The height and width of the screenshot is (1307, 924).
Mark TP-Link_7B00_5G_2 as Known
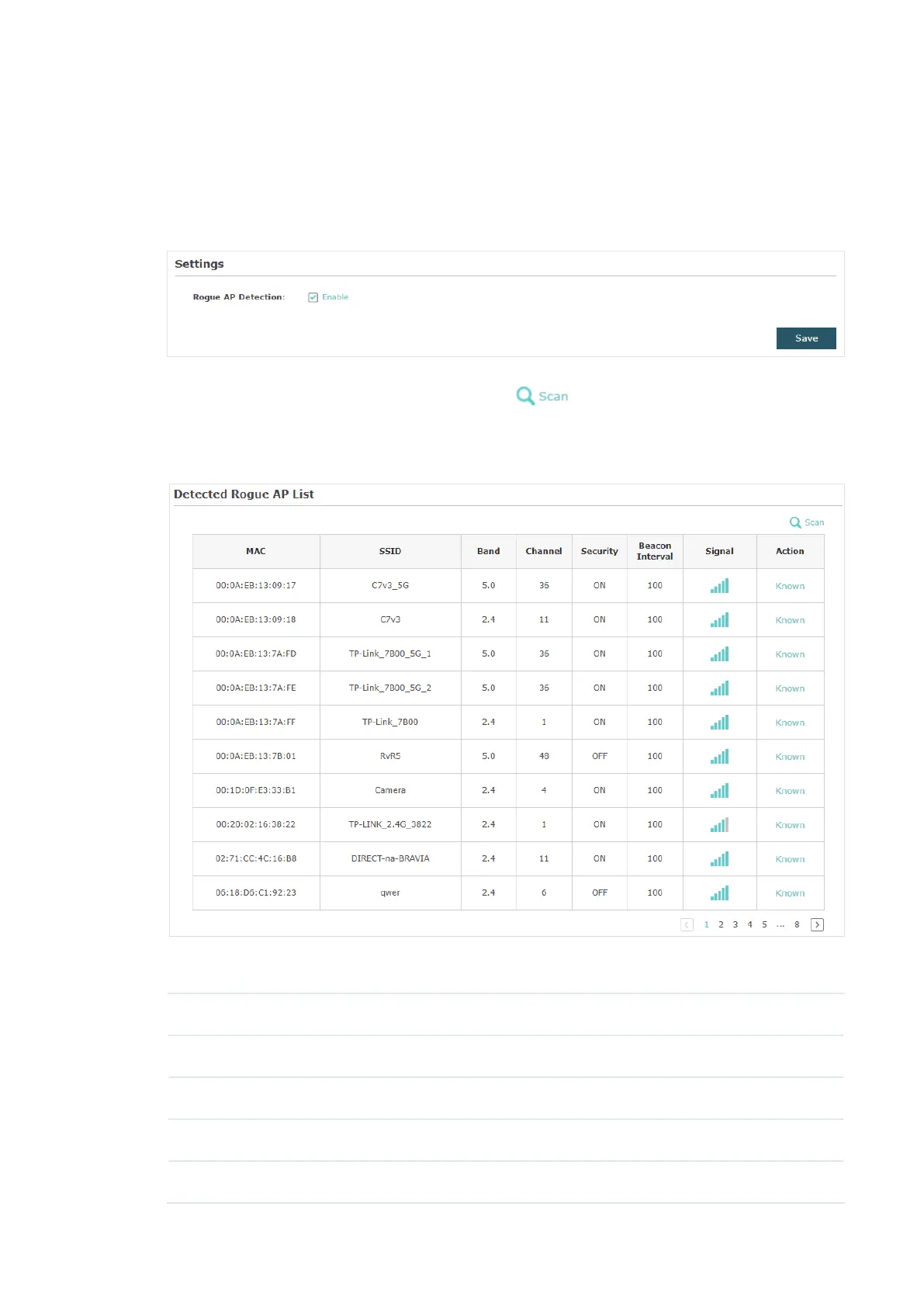point(790,688)
